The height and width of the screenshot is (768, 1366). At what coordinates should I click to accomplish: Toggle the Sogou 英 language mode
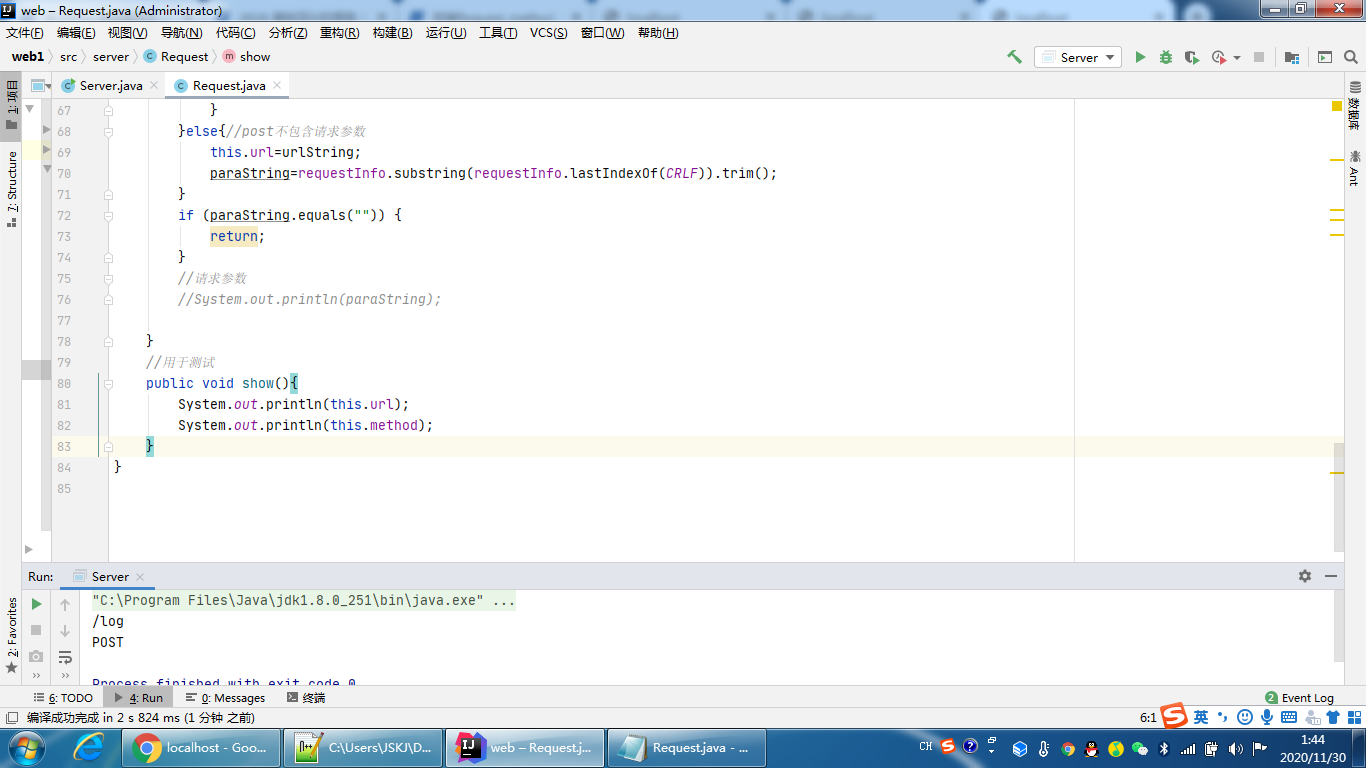pyautogui.click(x=1201, y=717)
